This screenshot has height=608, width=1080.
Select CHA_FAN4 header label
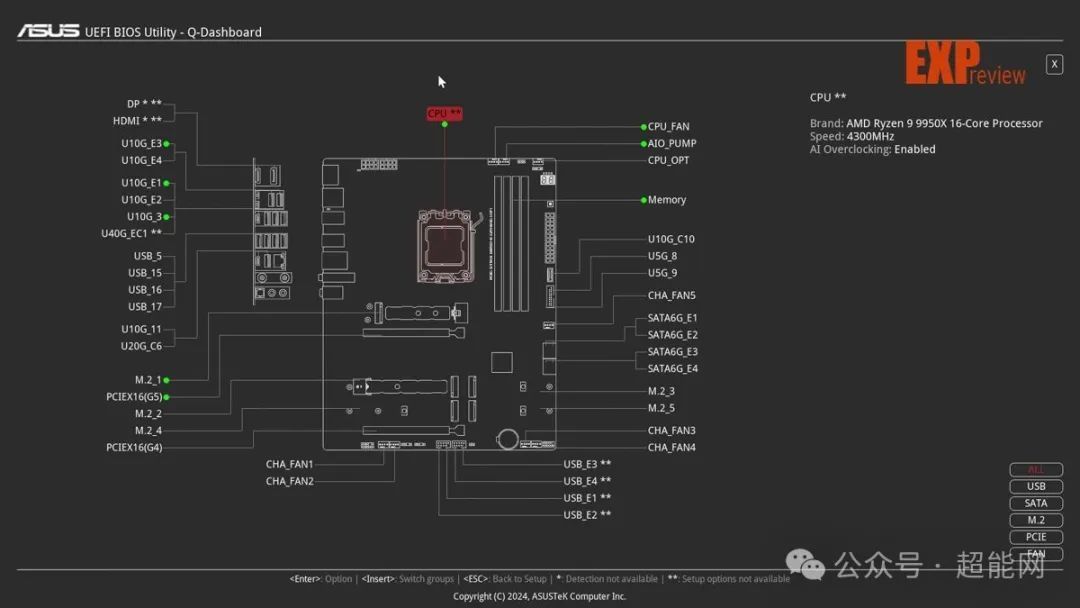pyautogui.click(x=672, y=448)
